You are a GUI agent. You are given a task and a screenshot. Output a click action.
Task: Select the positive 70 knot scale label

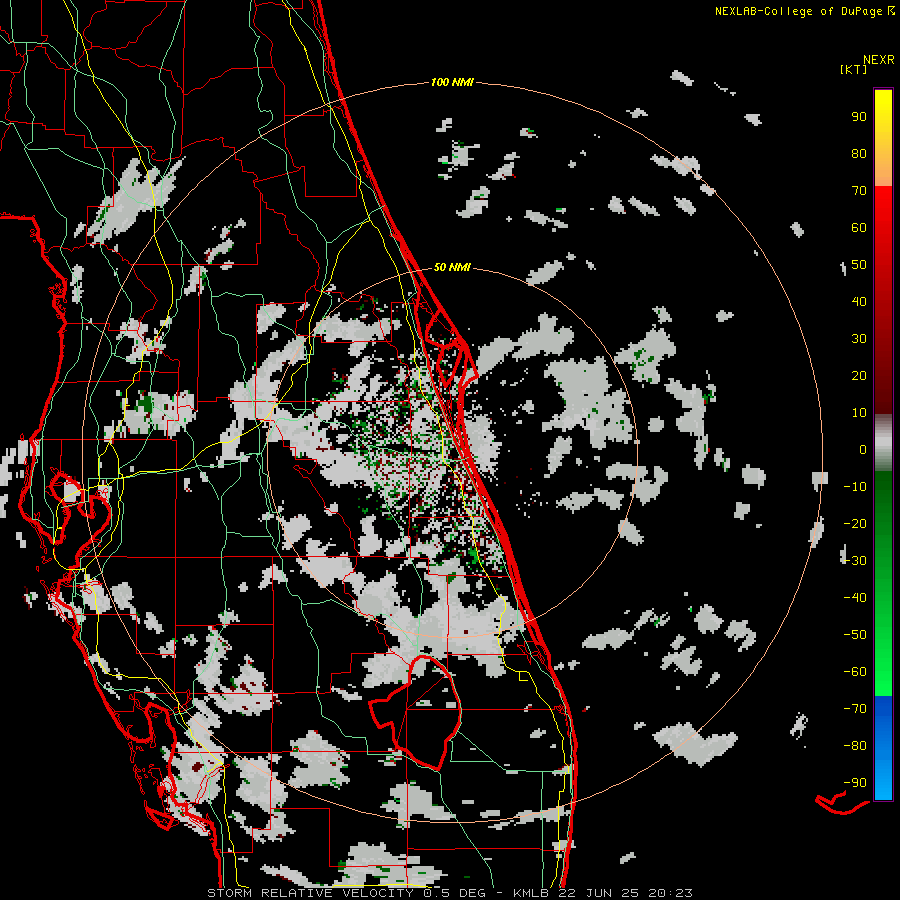tap(859, 191)
